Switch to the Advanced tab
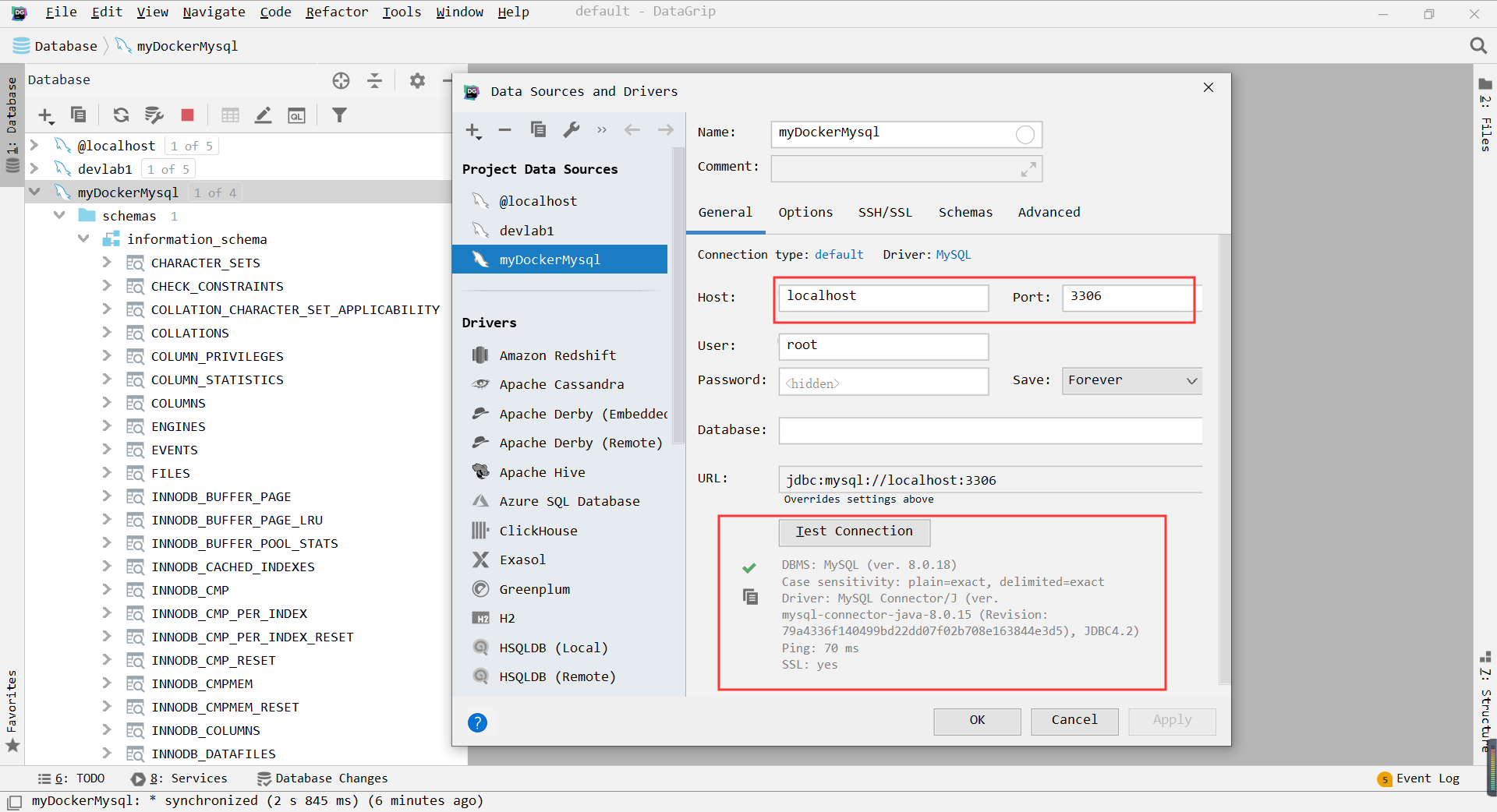The image size is (1497, 812). coord(1049,212)
